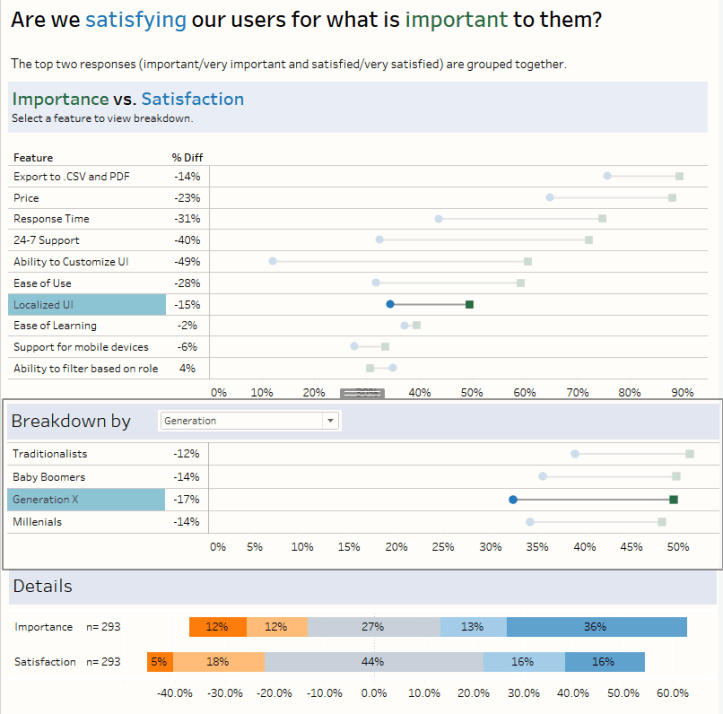The image size is (723, 714).
Task: Choose the Traditionalists breakdown row
Action: (x=50, y=454)
